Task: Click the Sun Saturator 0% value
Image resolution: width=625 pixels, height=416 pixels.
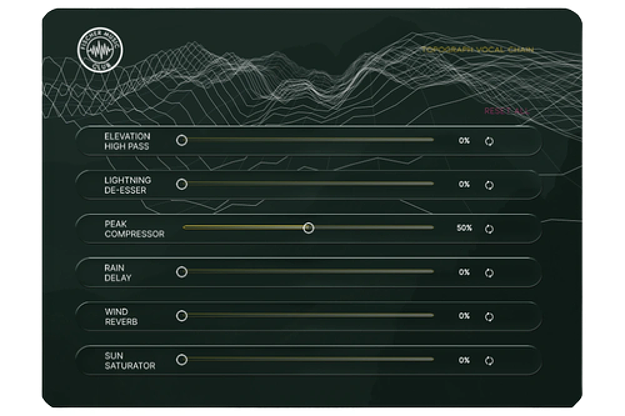Action: click(464, 360)
